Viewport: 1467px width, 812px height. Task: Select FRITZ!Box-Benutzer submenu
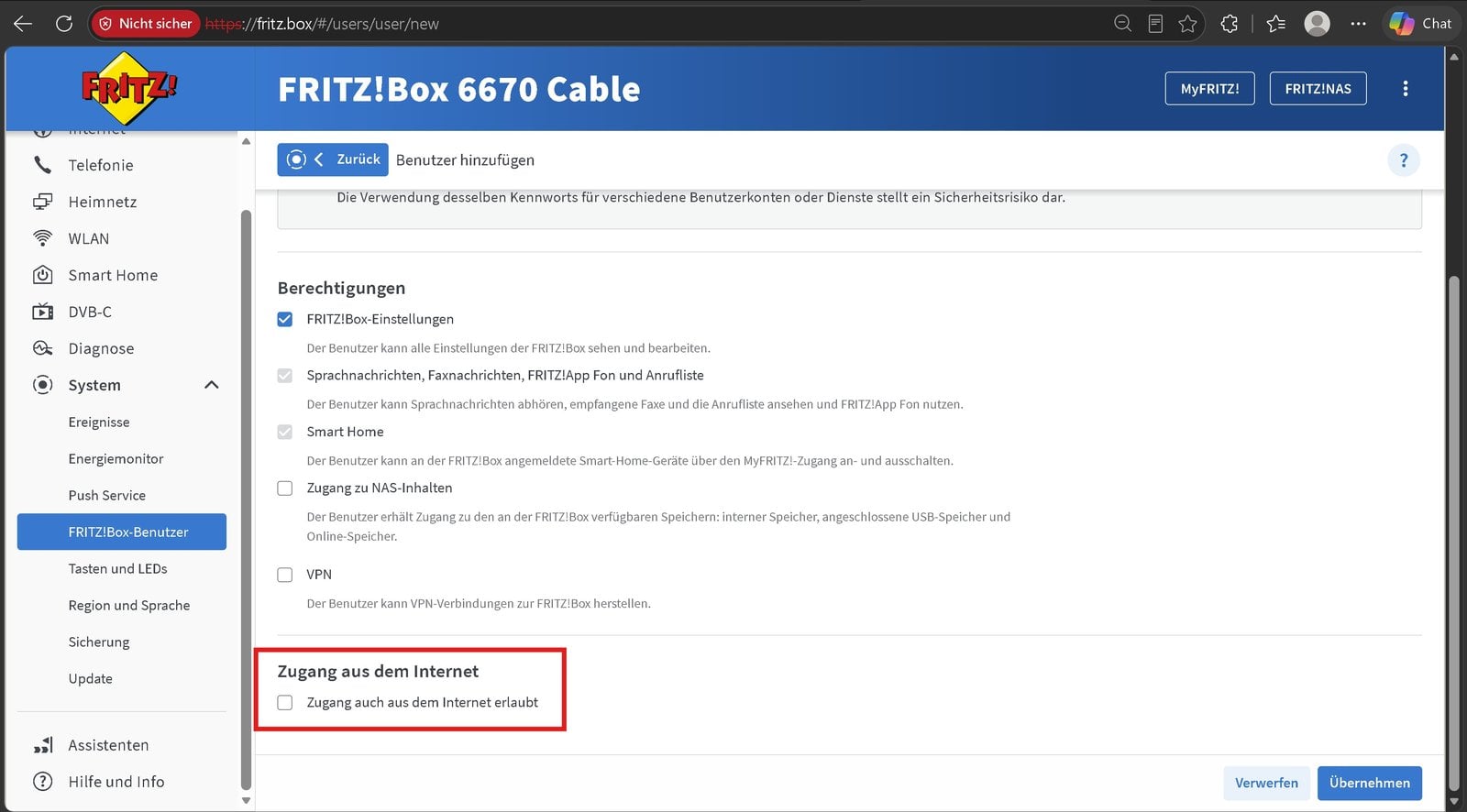coord(122,532)
